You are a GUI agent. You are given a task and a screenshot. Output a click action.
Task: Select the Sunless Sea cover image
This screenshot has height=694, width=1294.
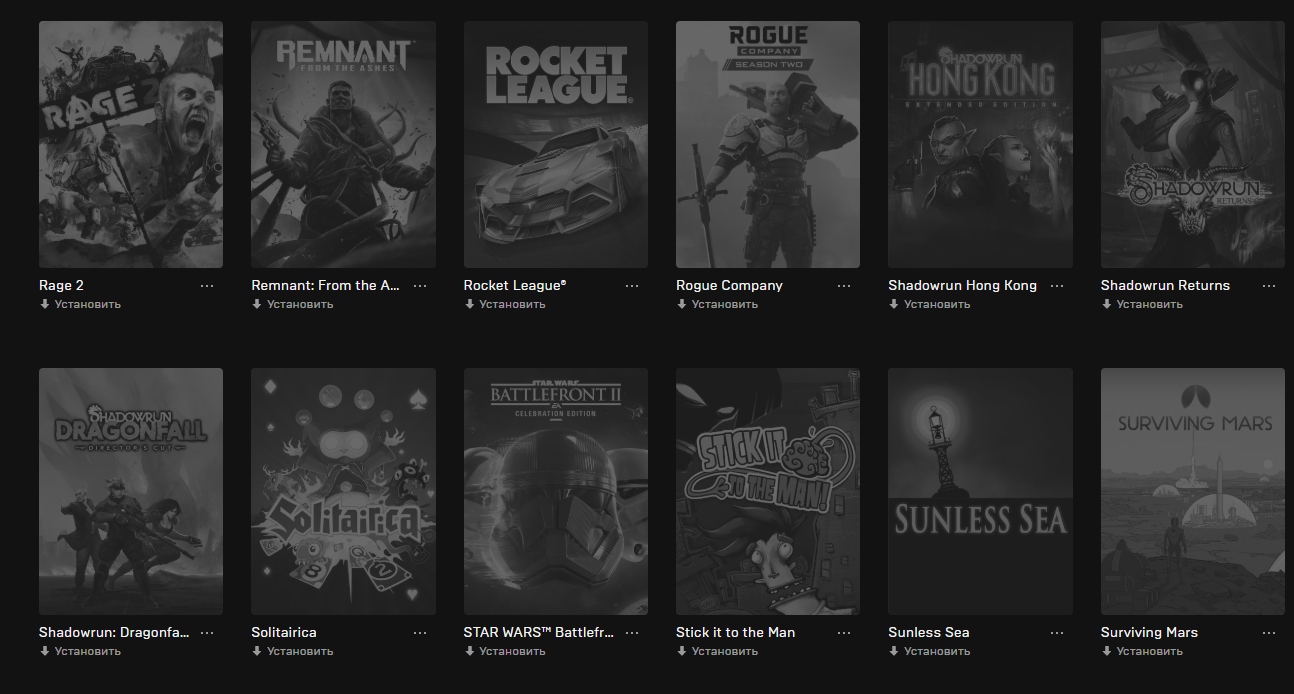click(980, 491)
